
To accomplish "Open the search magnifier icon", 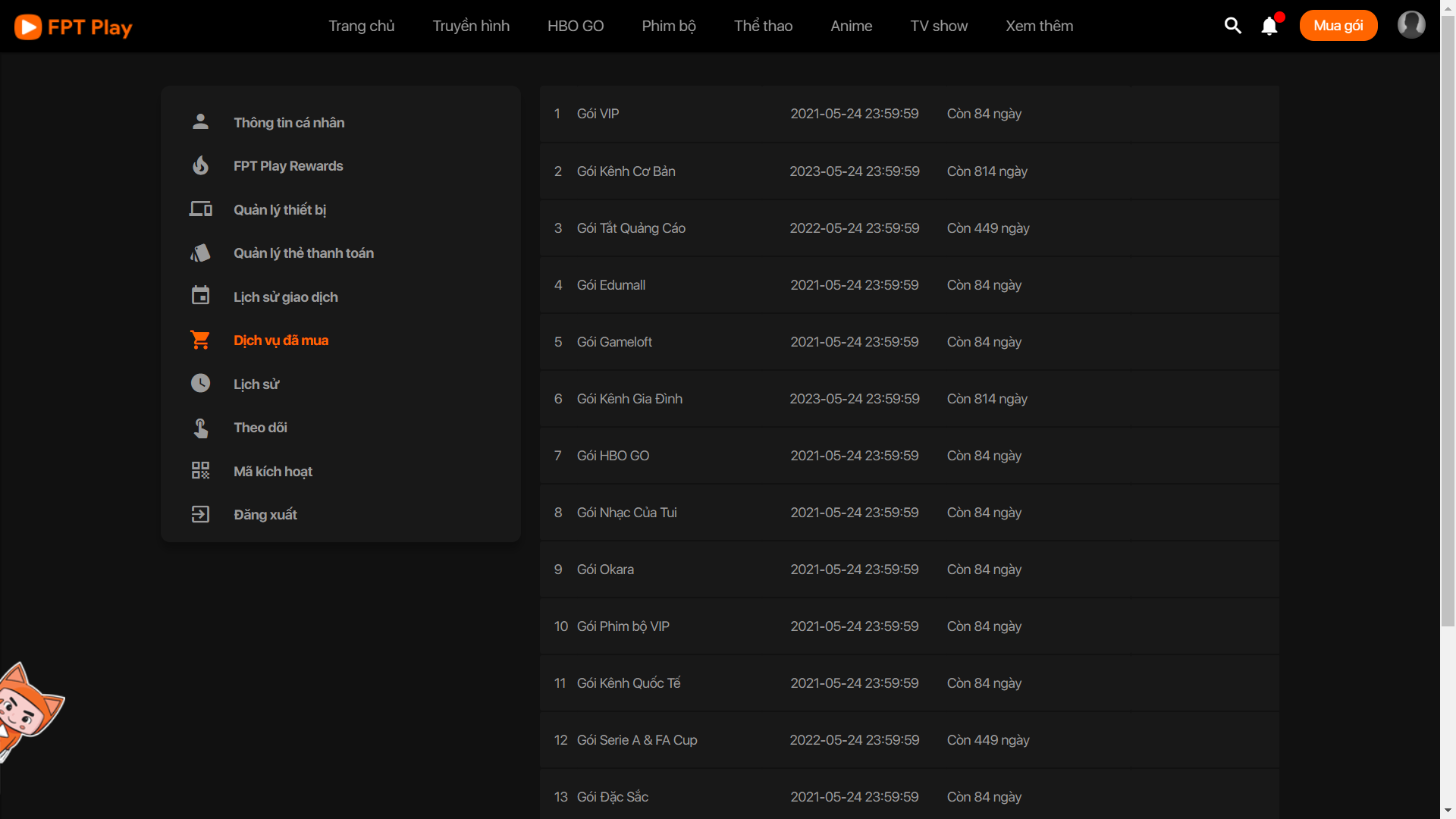I will (1233, 26).
